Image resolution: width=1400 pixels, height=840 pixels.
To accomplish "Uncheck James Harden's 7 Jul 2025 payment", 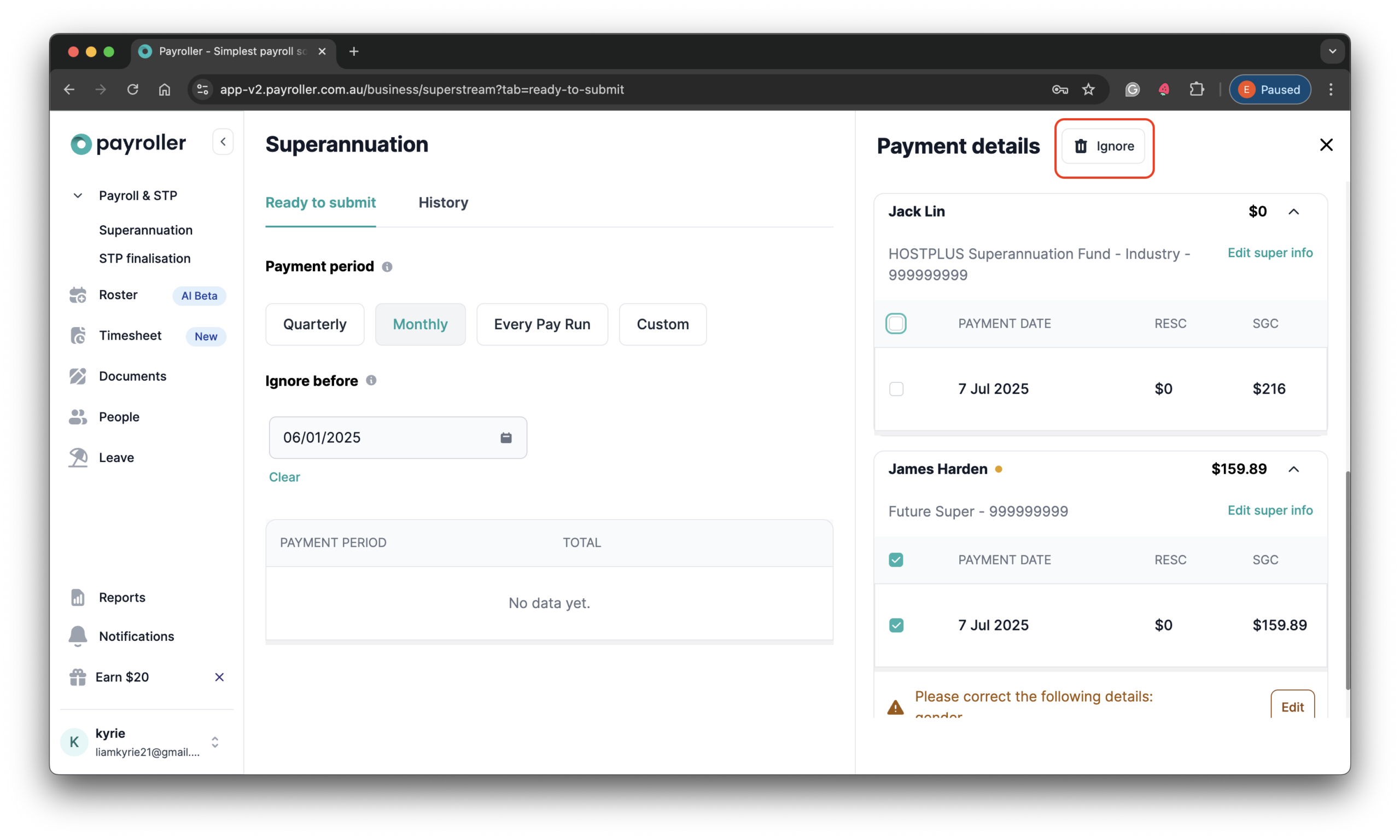I will [896, 626].
